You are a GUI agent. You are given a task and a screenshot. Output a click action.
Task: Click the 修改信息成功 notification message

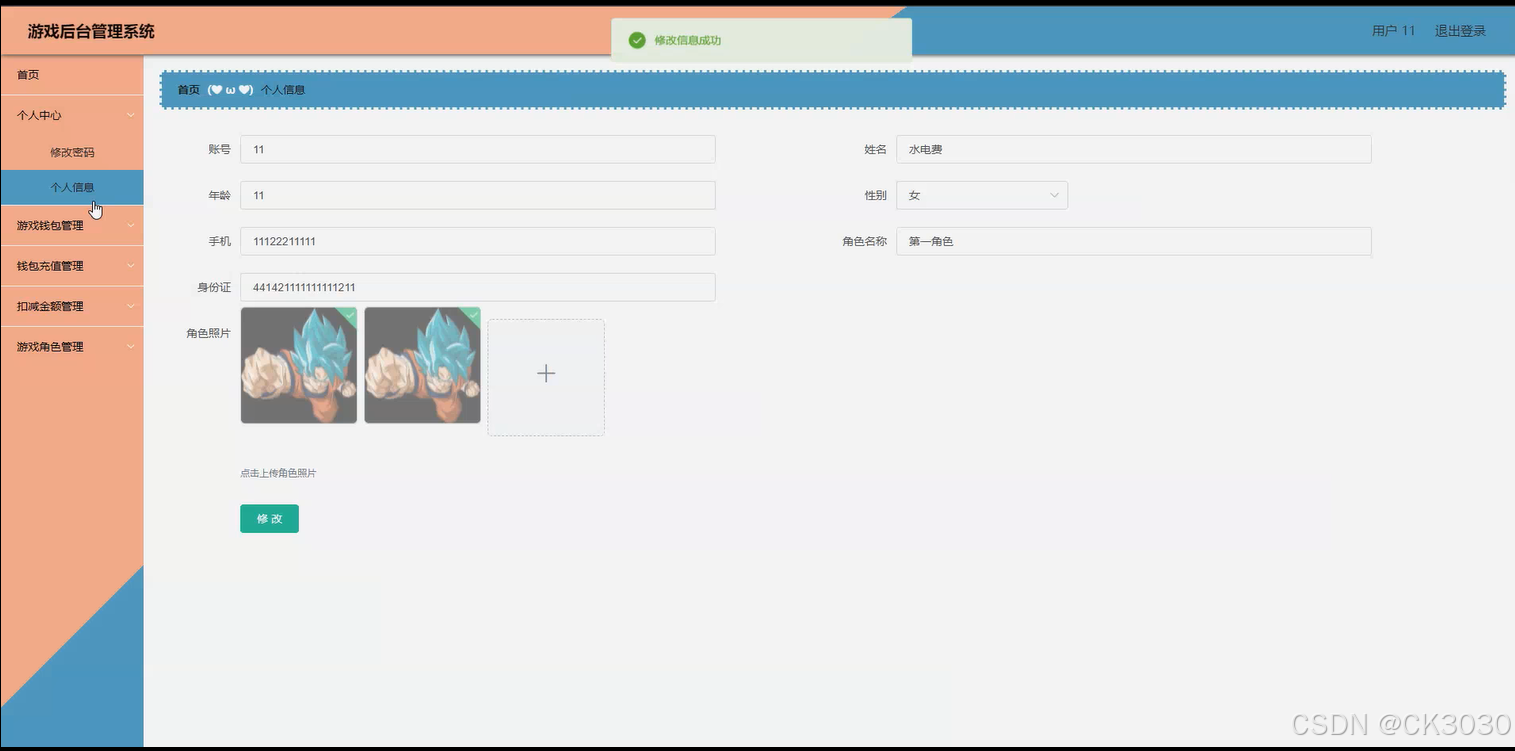click(688, 41)
